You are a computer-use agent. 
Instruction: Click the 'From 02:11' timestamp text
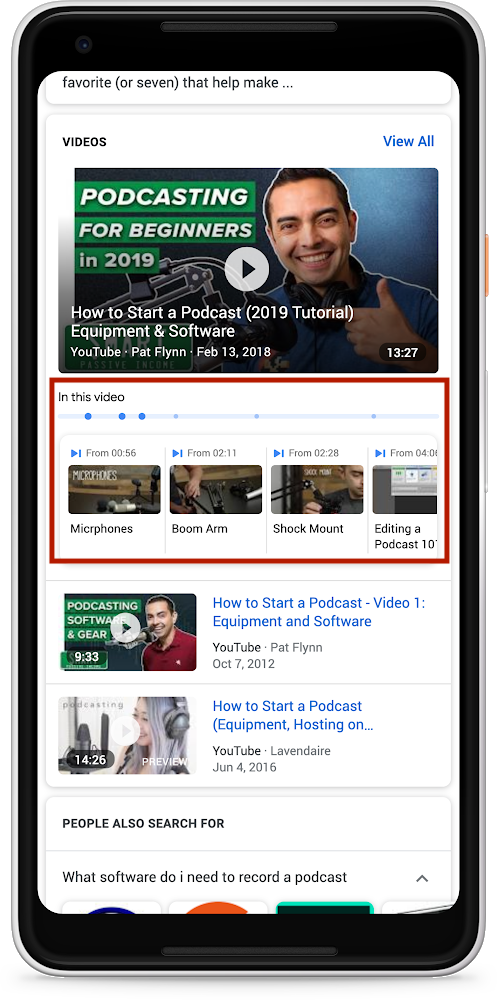(212, 453)
